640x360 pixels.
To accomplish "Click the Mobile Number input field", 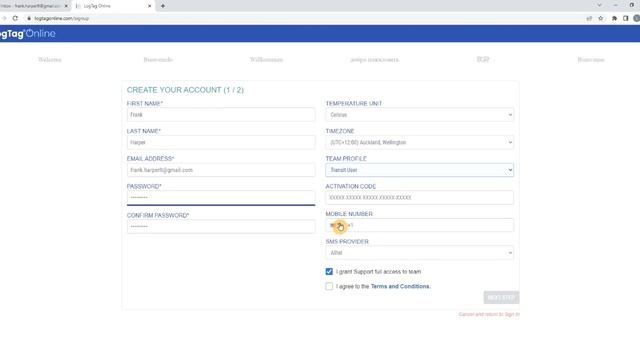I will pos(420,225).
